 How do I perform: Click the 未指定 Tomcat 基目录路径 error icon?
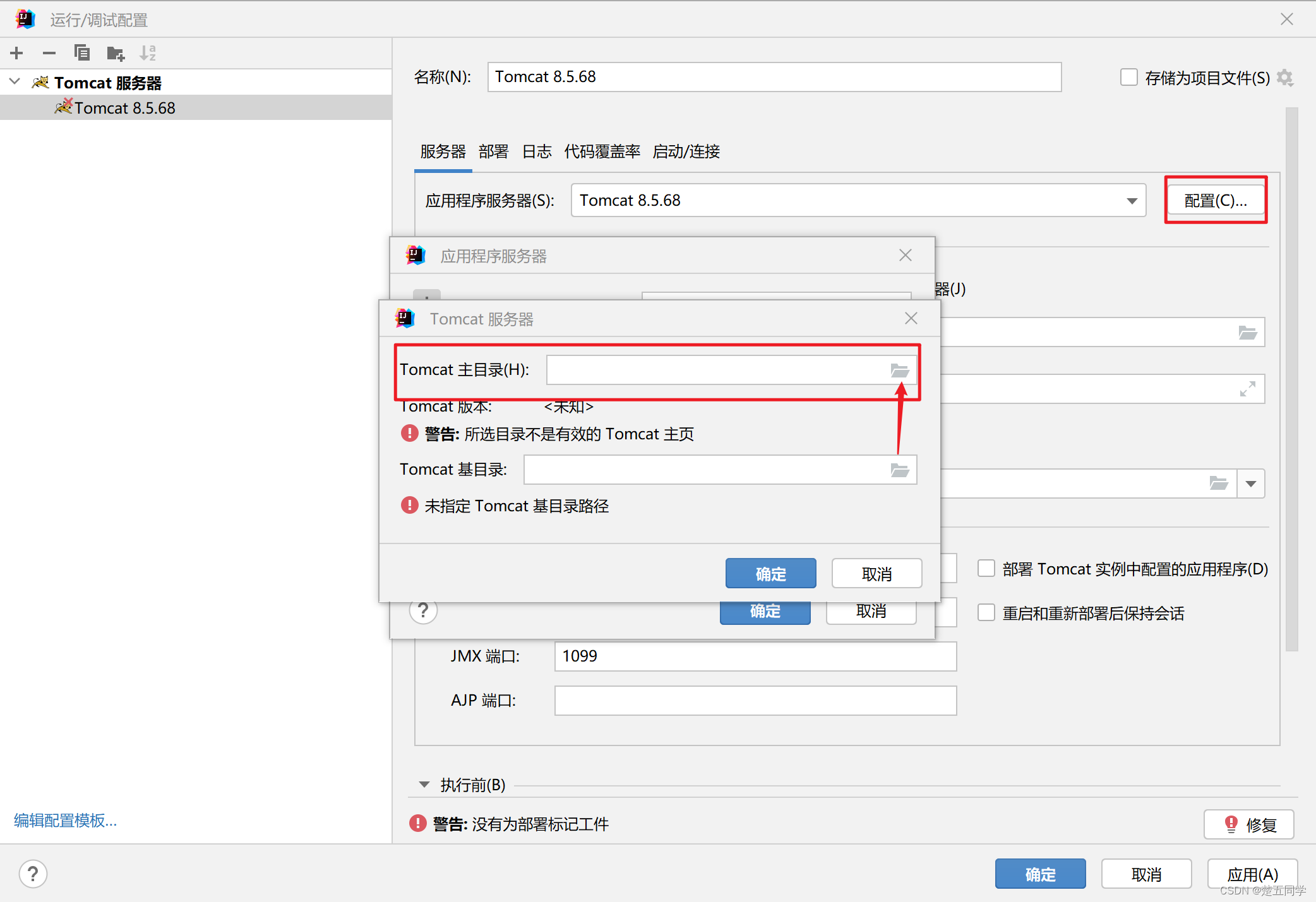pos(409,505)
